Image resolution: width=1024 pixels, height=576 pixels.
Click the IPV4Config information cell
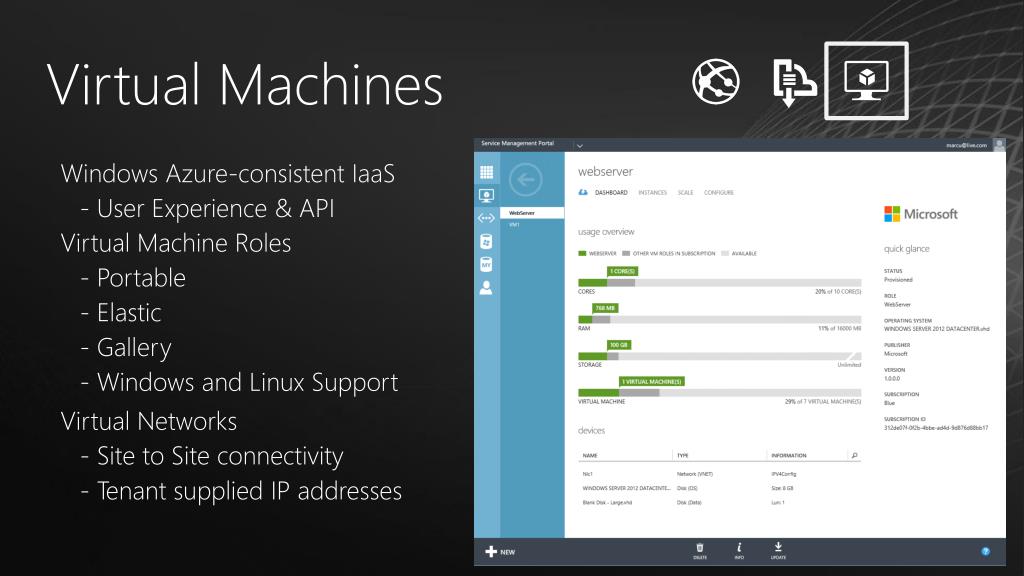point(784,474)
